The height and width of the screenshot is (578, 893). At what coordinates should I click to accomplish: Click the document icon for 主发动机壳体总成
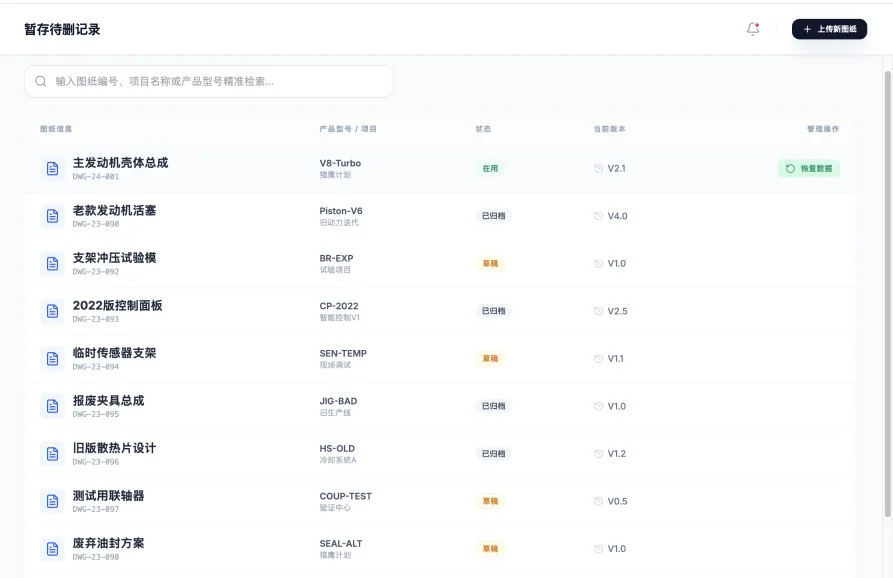(52, 169)
